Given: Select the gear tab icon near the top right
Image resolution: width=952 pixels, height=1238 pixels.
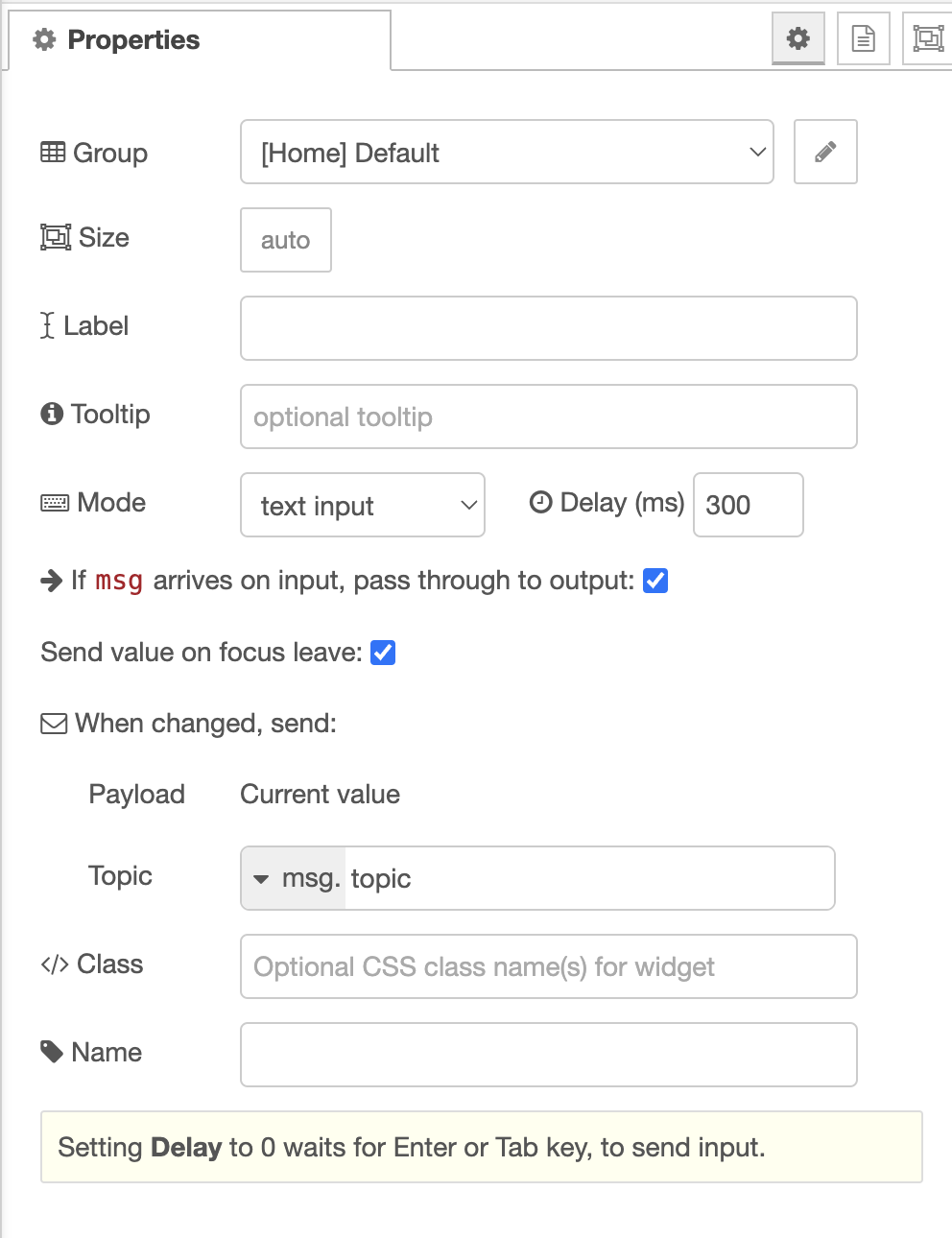Looking at the screenshot, I should 797,38.
